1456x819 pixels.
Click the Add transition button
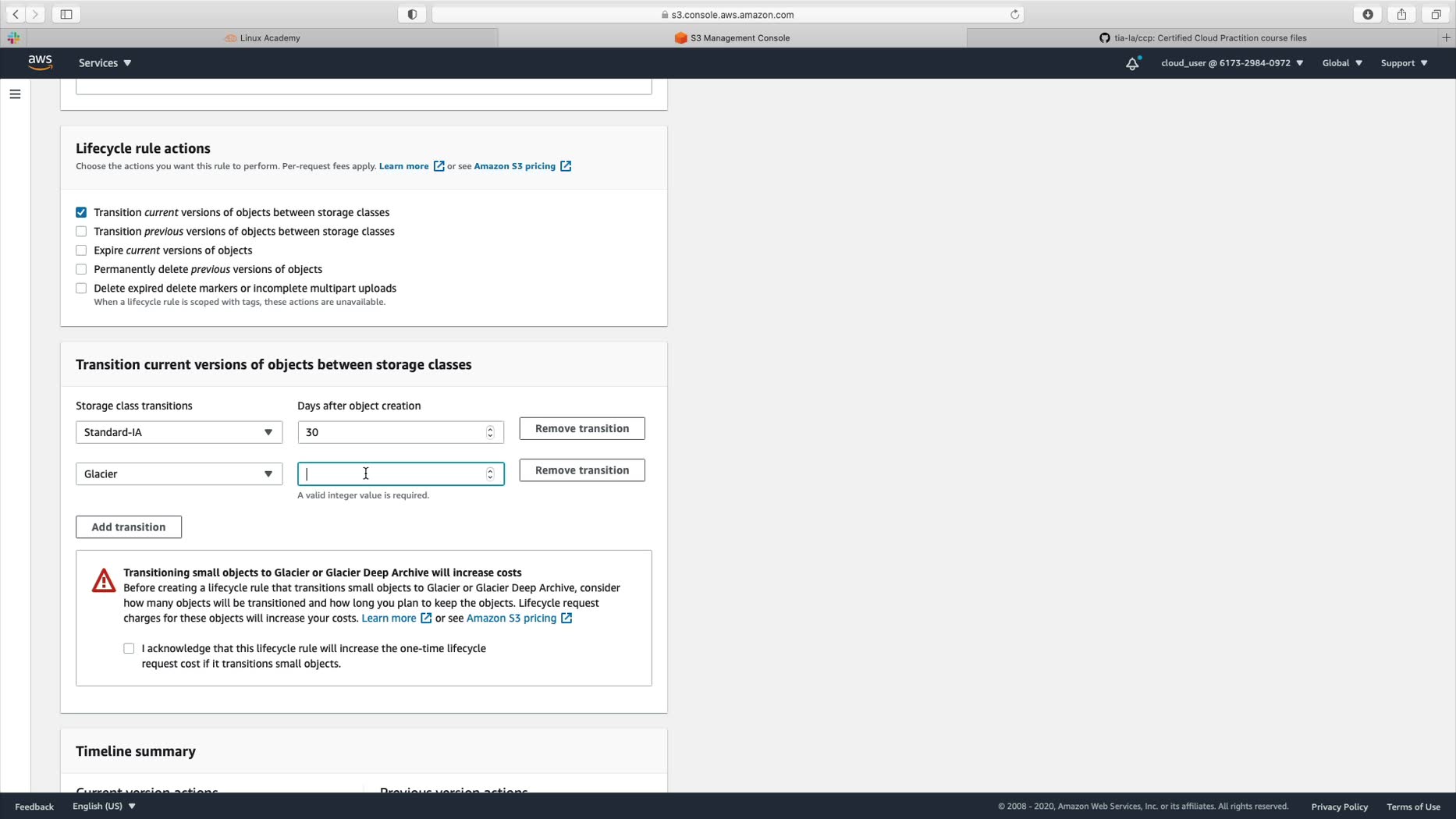[x=129, y=527]
